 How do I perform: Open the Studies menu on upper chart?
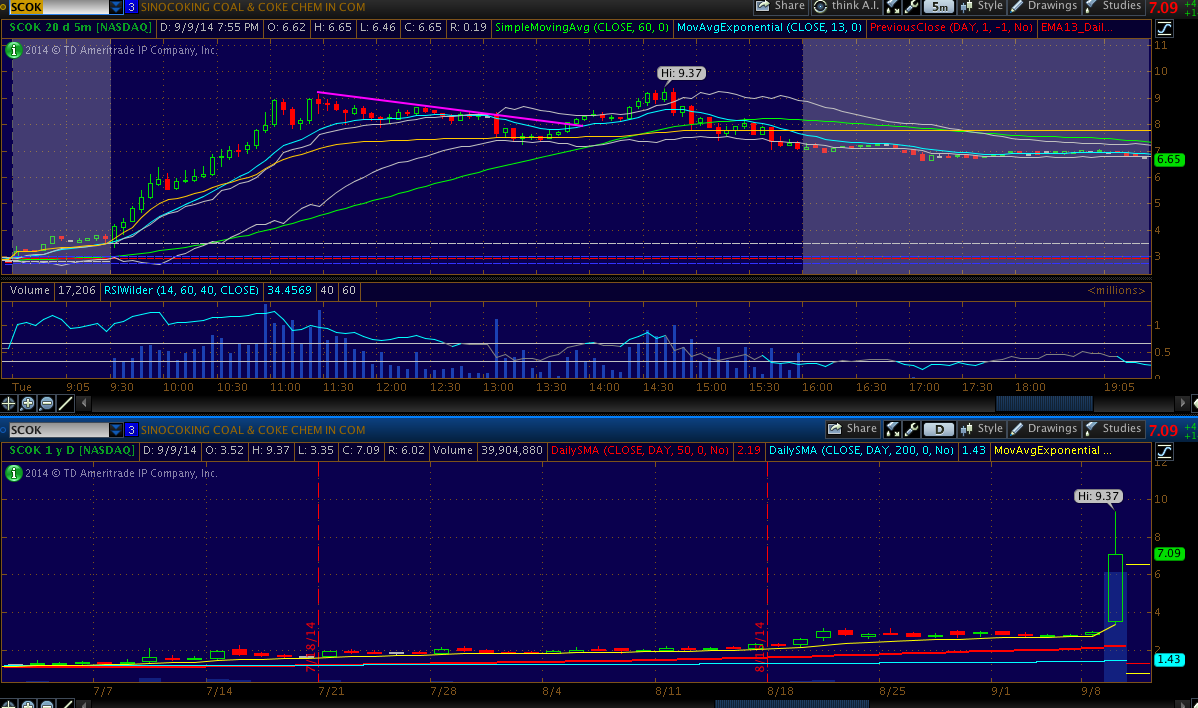[x=1113, y=6]
